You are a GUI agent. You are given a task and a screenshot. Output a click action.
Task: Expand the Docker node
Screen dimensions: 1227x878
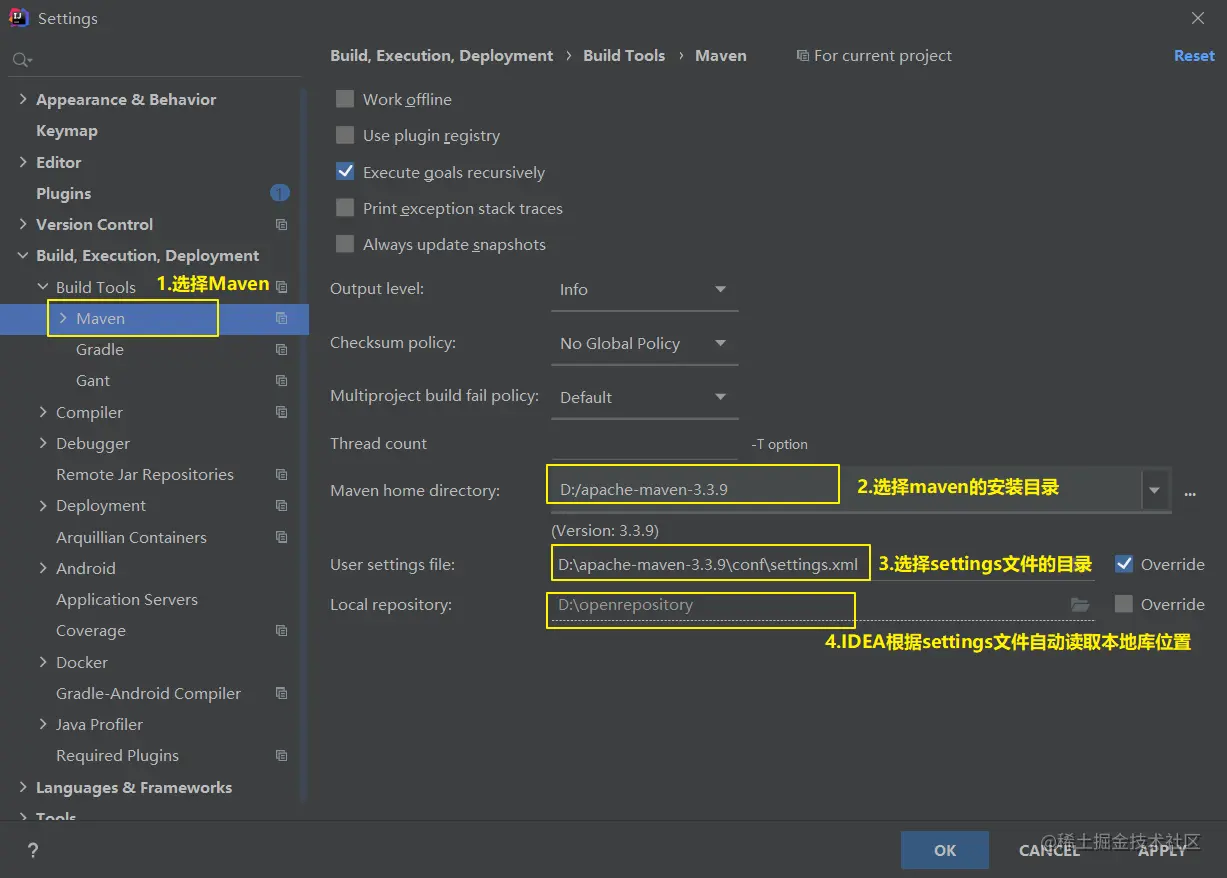click(43, 662)
